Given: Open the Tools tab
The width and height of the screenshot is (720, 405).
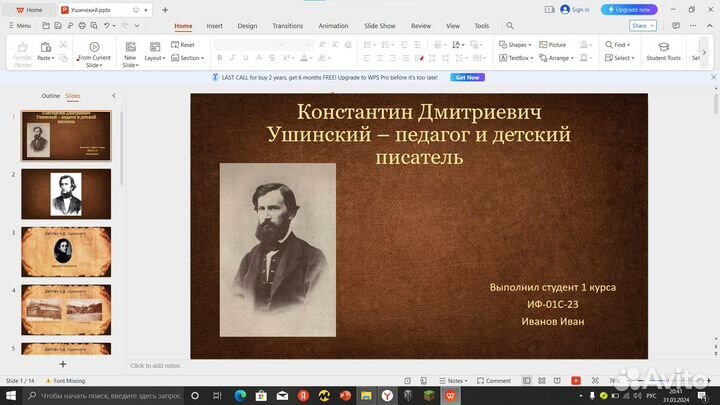Looking at the screenshot, I should coord(482,26).
